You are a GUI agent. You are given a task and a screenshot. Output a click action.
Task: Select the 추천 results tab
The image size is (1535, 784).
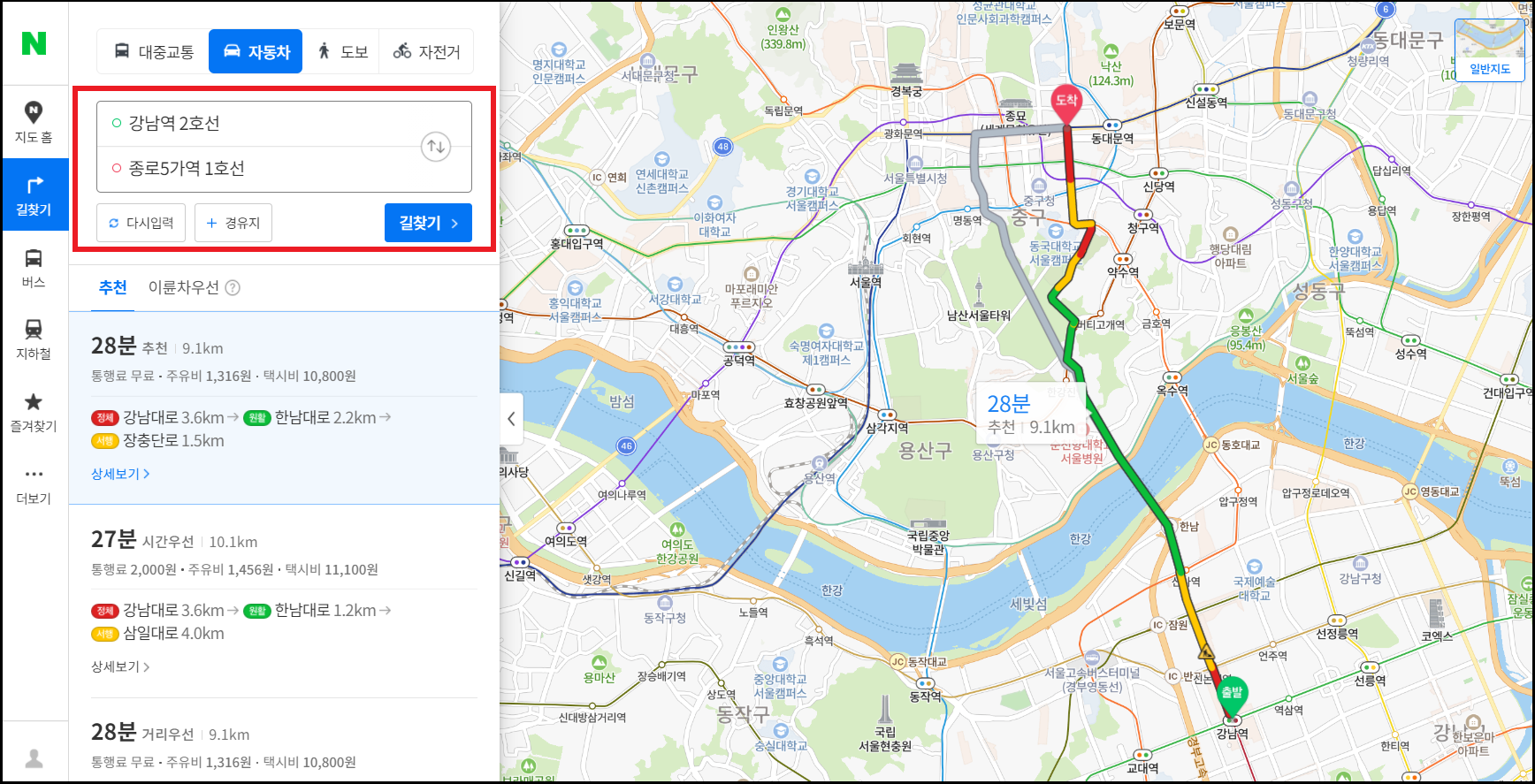click(113, 287)
